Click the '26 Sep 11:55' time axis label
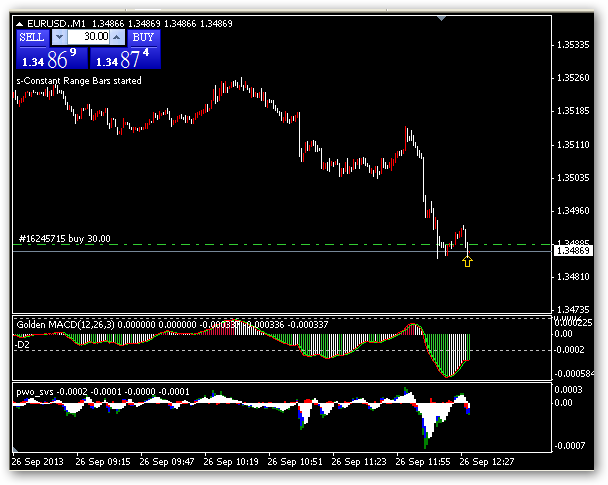This screenshot has width=608, height=485. tap(423, 462)
